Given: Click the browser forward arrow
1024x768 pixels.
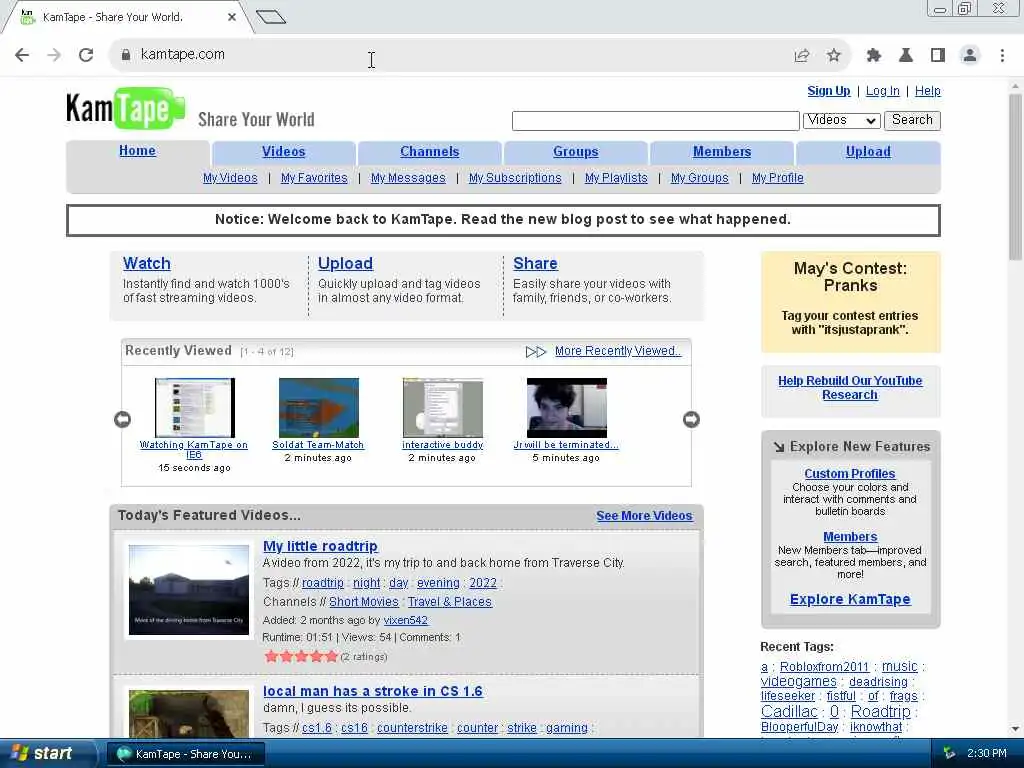Looking at the screenshot, I should (x=54, y=55).
